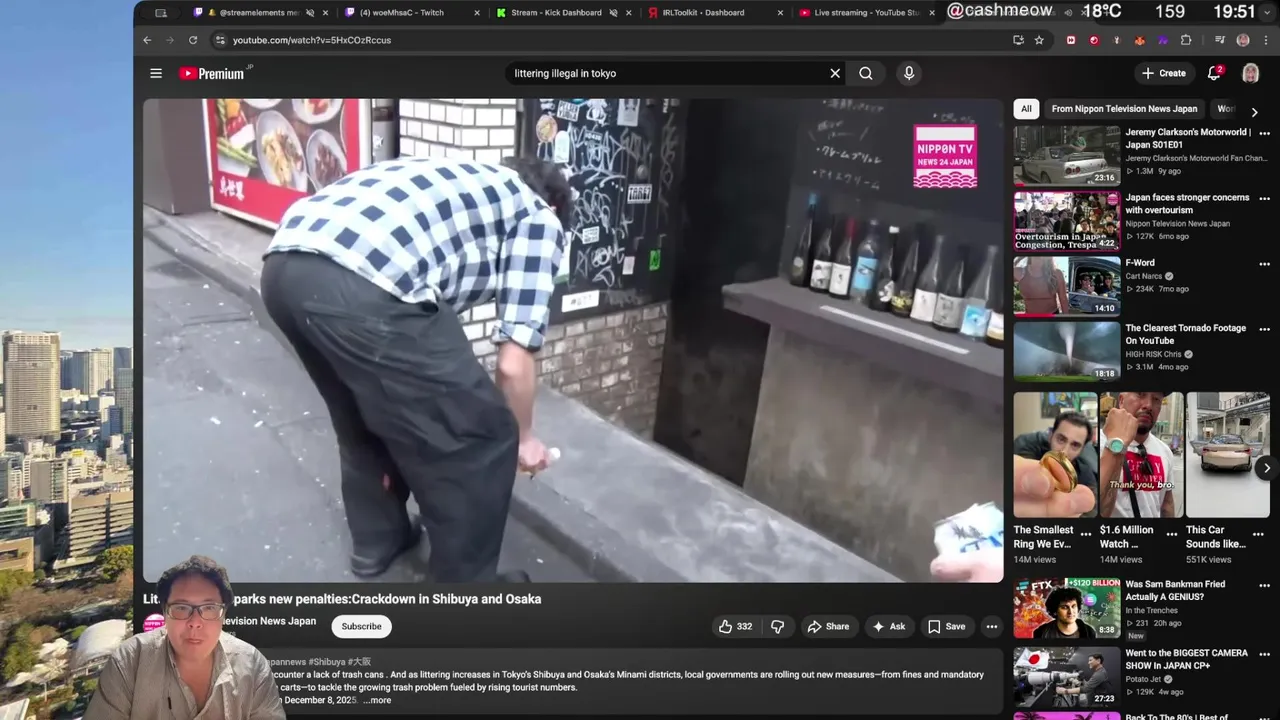The height and width of the screenshot is (720, 1280).
Task: Open the Chrome profile avatar in toolbar
Action: coord(1243,40)
